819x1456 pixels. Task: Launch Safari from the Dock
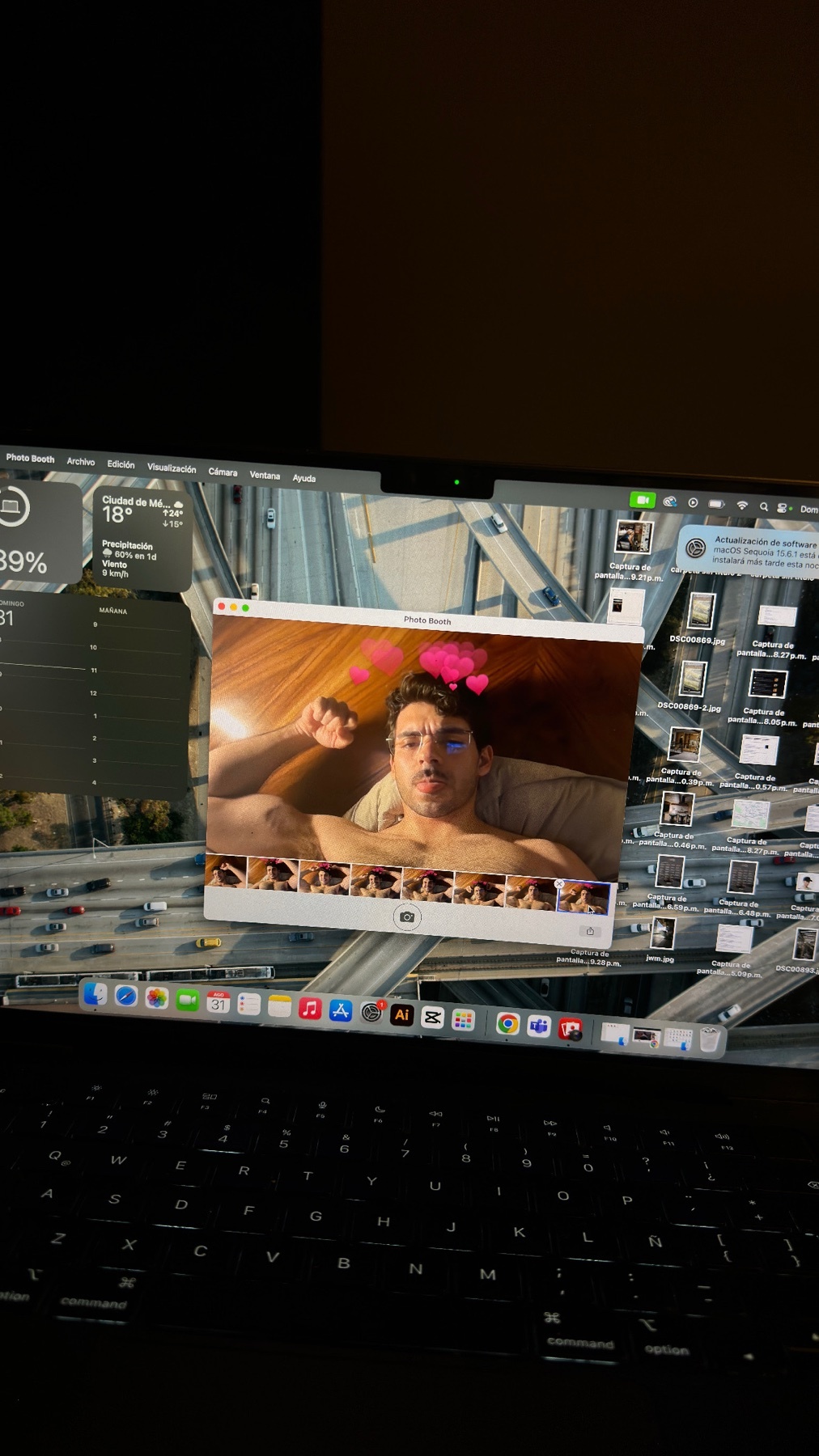[125, 996]
